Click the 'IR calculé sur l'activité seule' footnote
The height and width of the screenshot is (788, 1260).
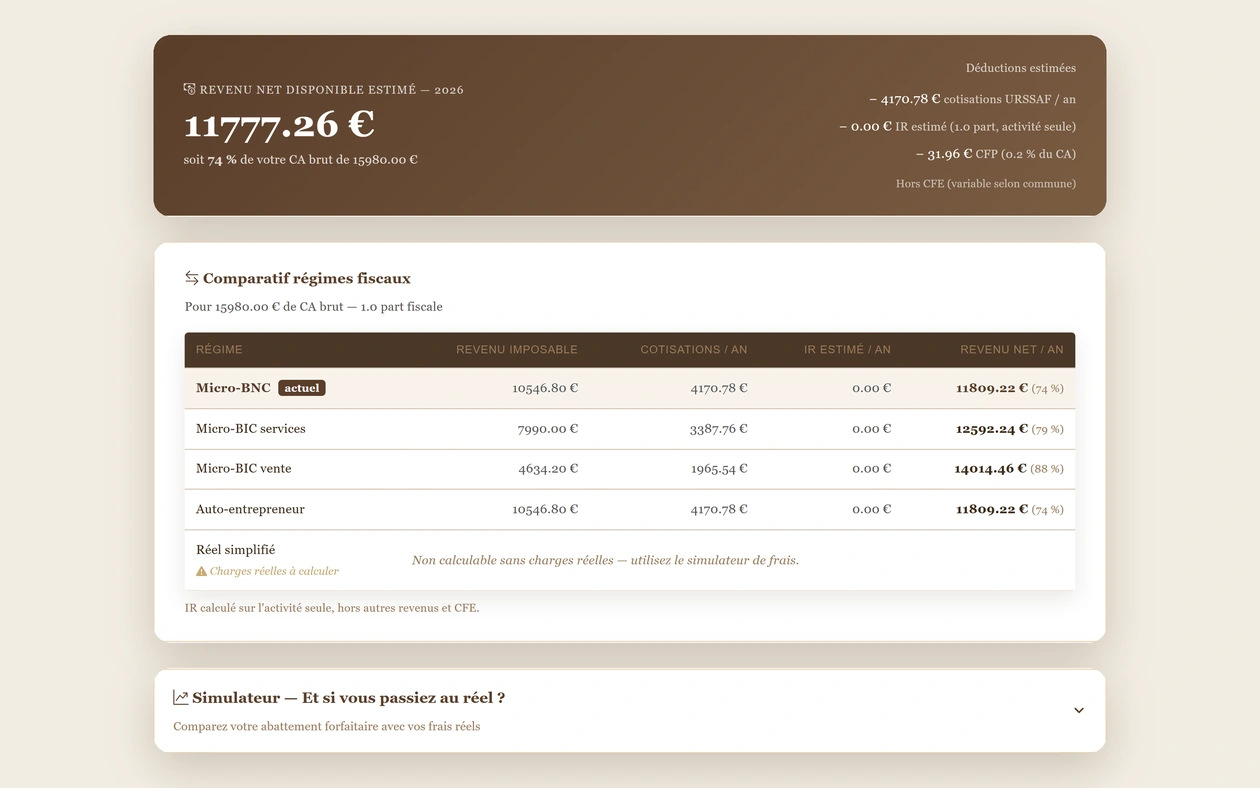pos(332,608)
